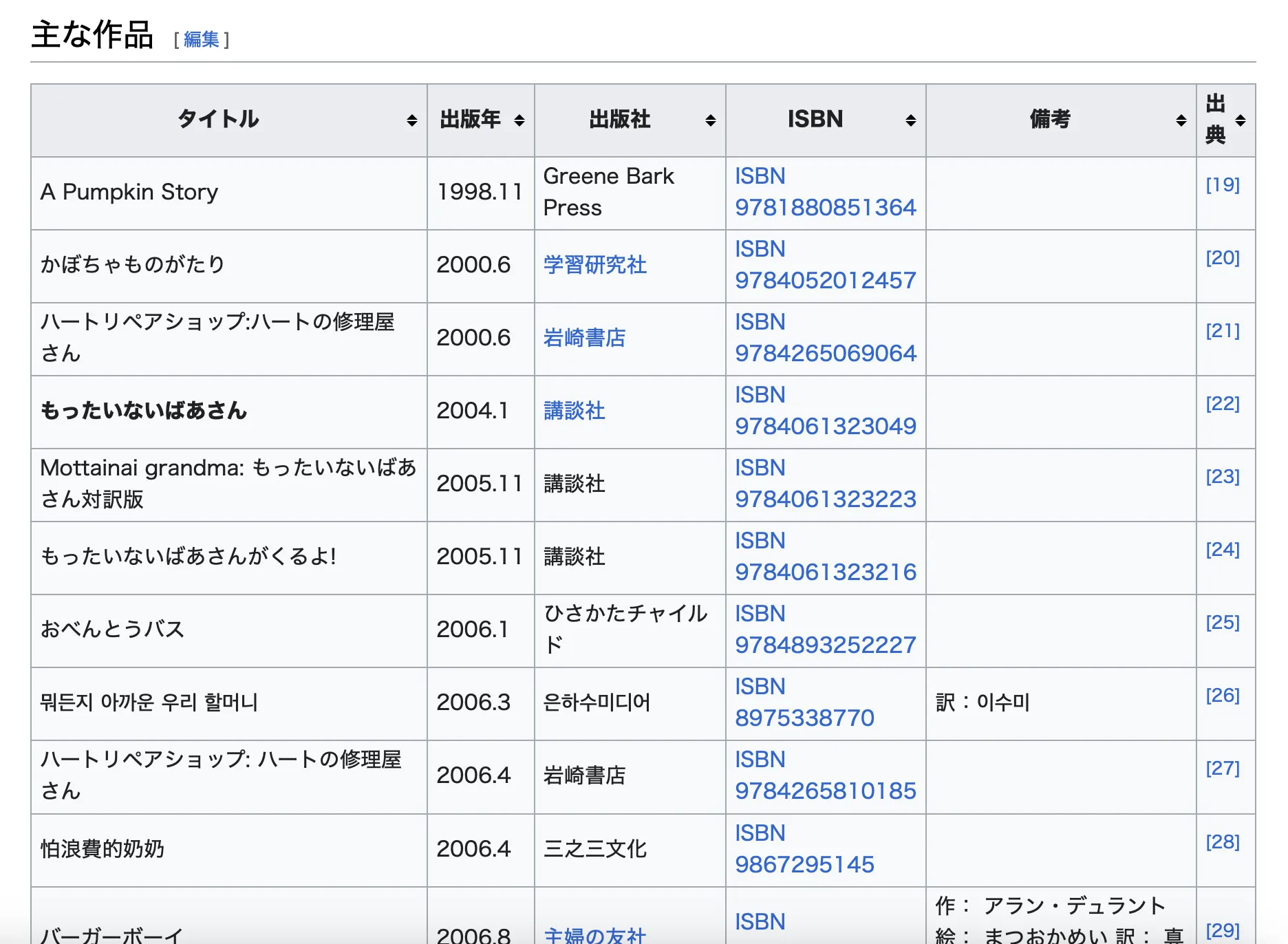Open the blue 講談社 publisher link
1288x944 pixels.
tap(574, 411)
